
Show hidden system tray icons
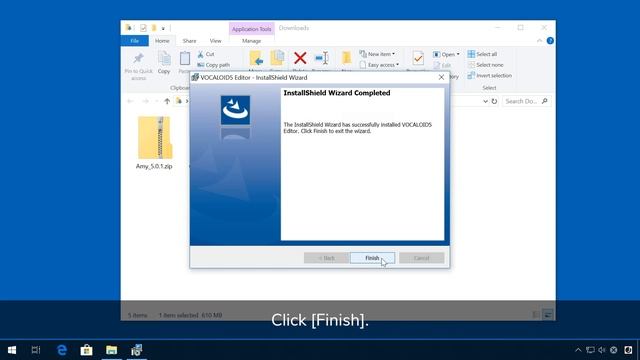[x=578, y=350]
